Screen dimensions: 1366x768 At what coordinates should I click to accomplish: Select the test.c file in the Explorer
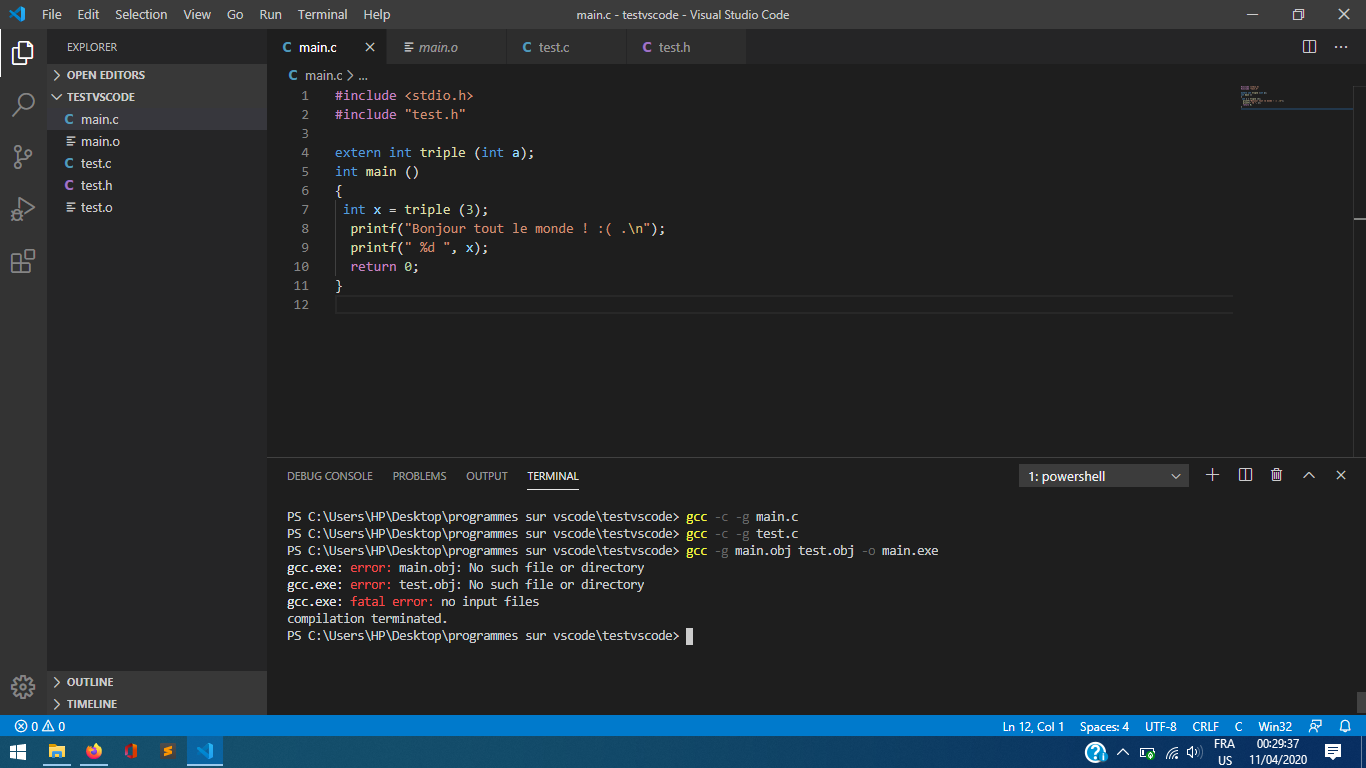pos(96,163)
